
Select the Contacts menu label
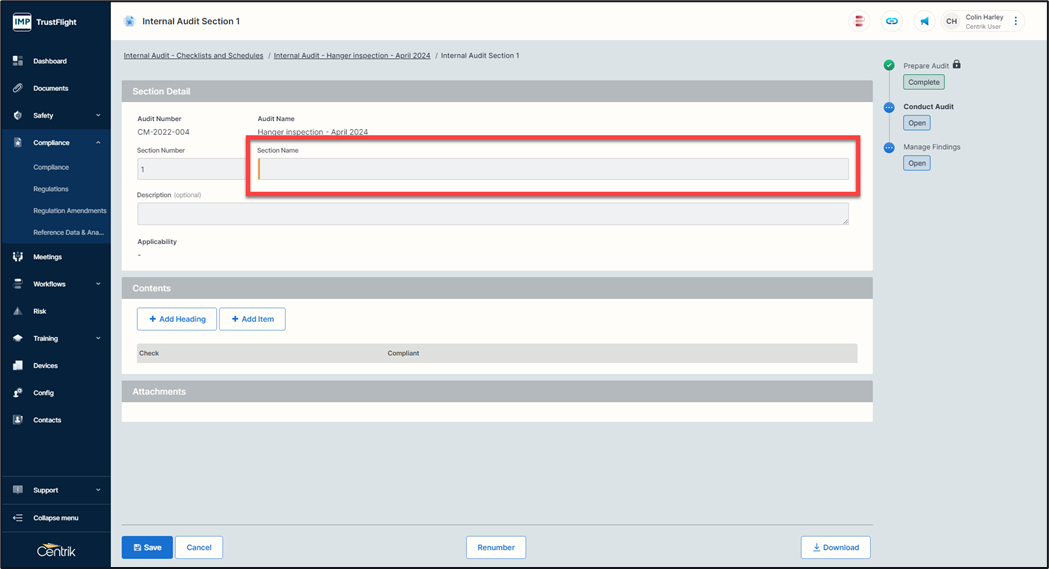click(x=47, y=420)
